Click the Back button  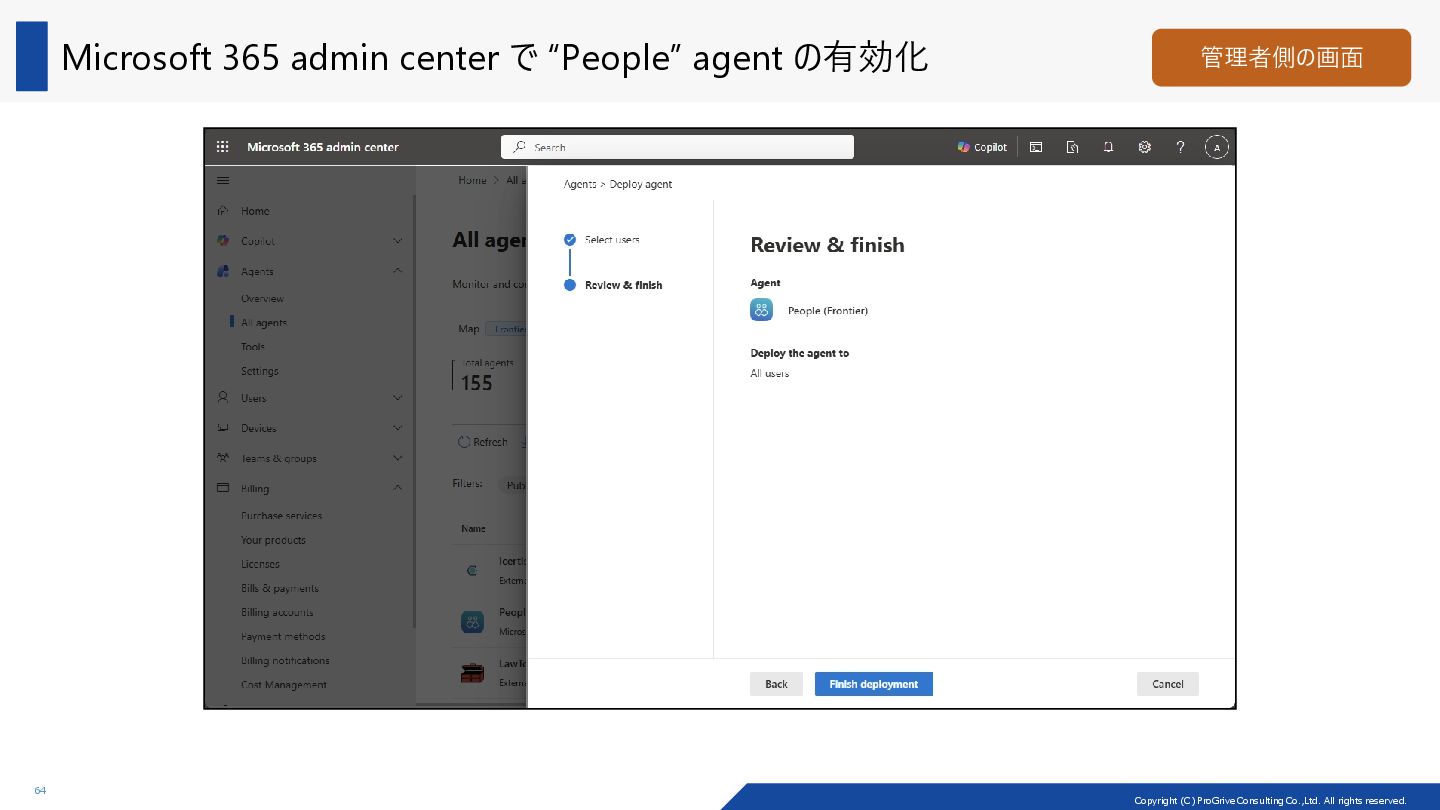point(776,684)
